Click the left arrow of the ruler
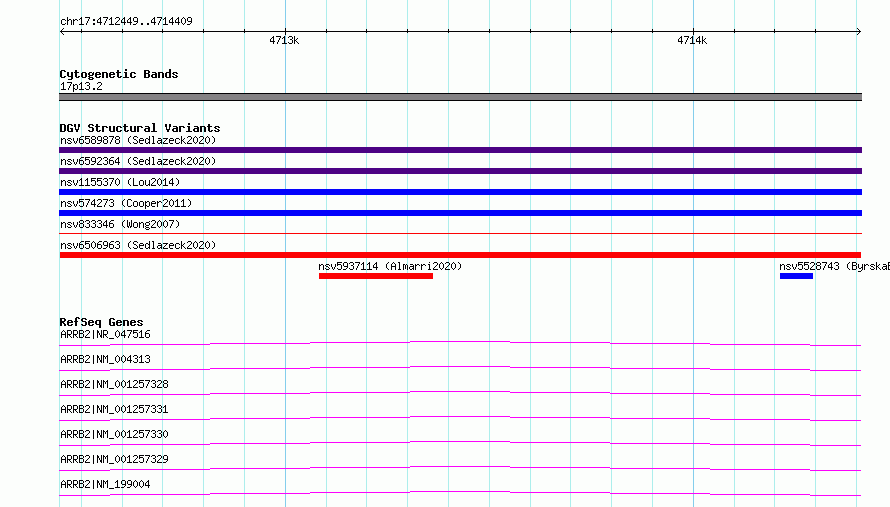Image resolution: width=890 pixels, height=507 pixels. click(62, 31)
